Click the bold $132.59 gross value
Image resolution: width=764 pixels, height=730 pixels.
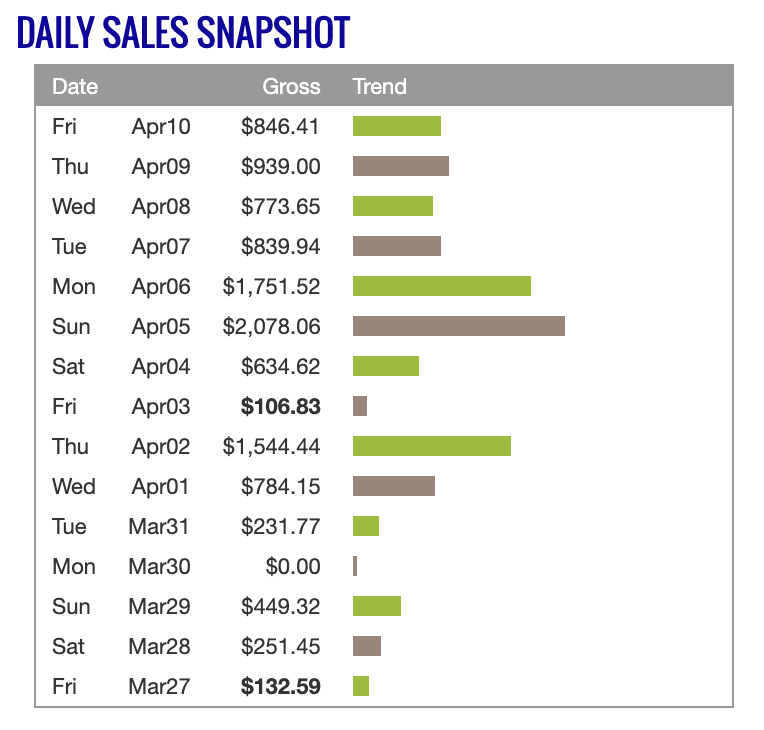[280, 686]
